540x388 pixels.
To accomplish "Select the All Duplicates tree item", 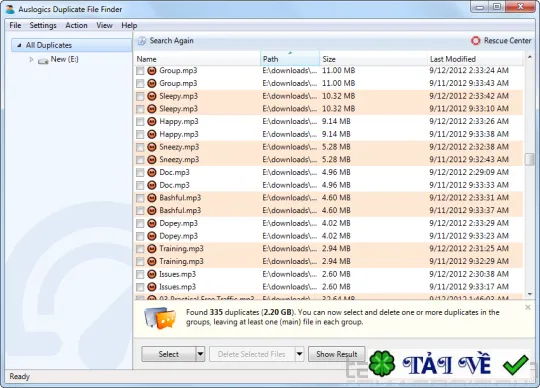I will (71, 45).
